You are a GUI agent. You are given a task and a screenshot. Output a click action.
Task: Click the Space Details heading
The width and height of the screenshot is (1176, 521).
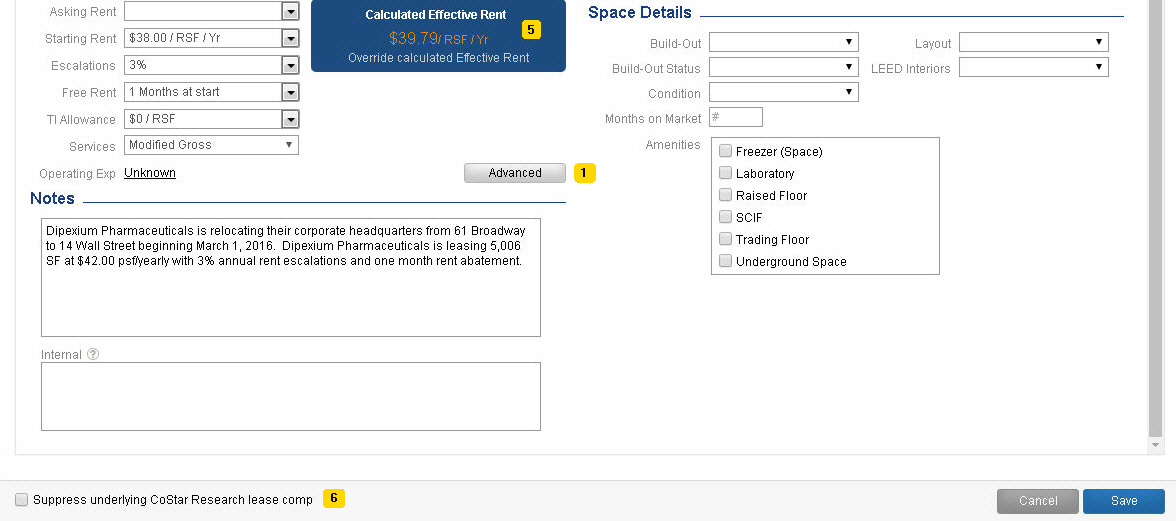640,13
